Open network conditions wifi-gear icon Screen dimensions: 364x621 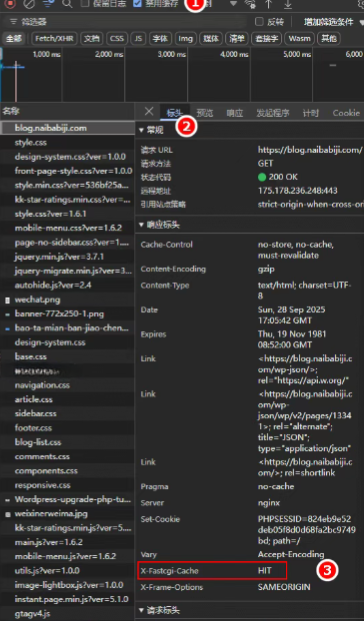[x=250, y=4]
